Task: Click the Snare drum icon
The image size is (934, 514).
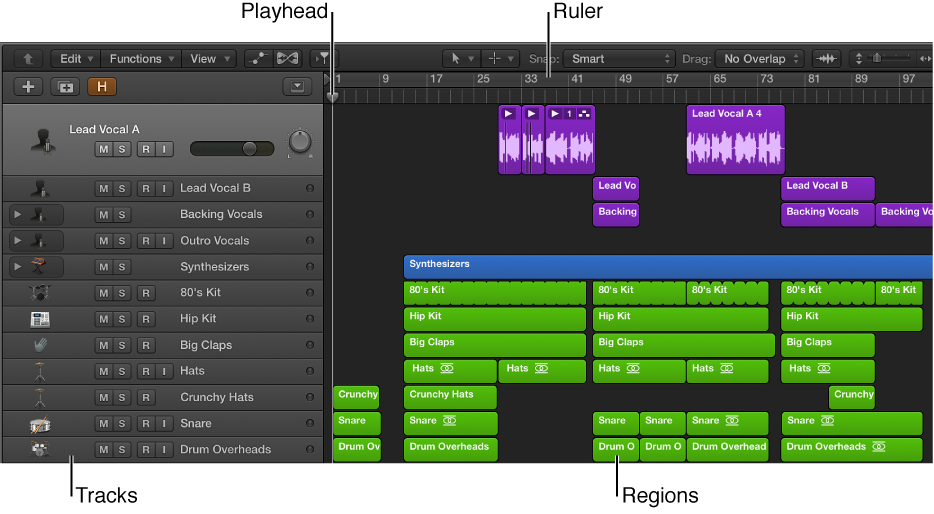Action: 40,424
